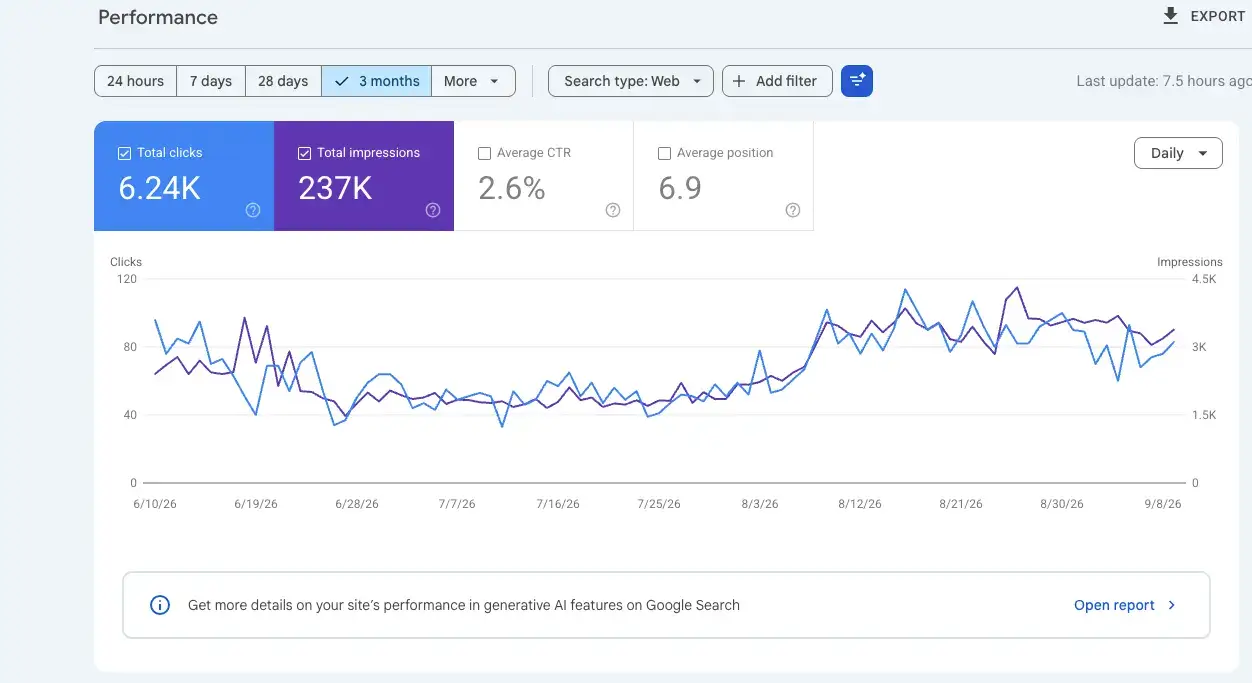This screenshot has height=683, width=1252.
Task: Open the generative AI report link
Action: pos(1114,605)
